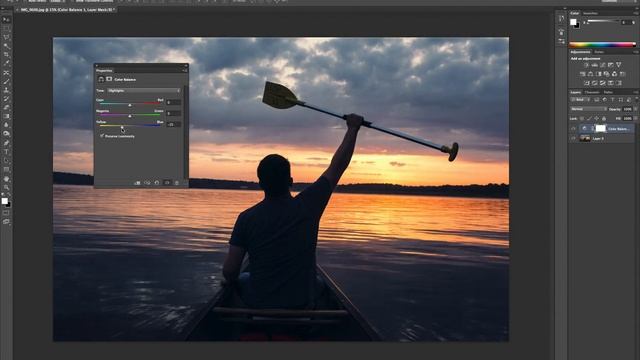The width and height of the screenshot is (640, 360).
Task: Toggle Preserve Luminosity checkbox
Action: [102, 136]
